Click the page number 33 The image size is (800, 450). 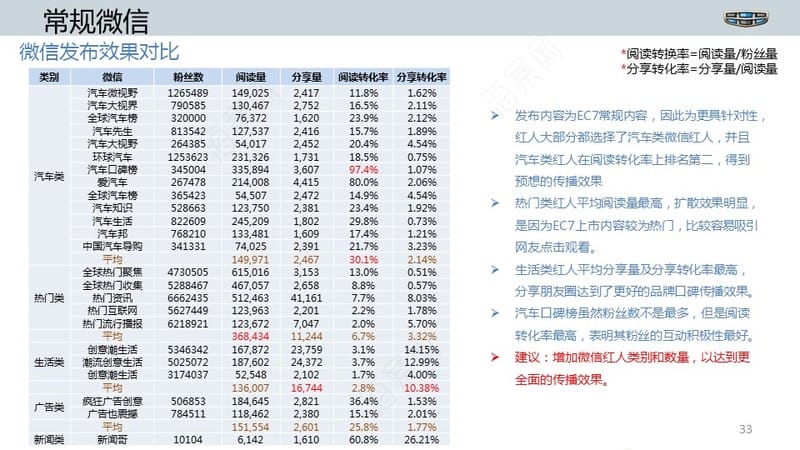coord(745,429)
